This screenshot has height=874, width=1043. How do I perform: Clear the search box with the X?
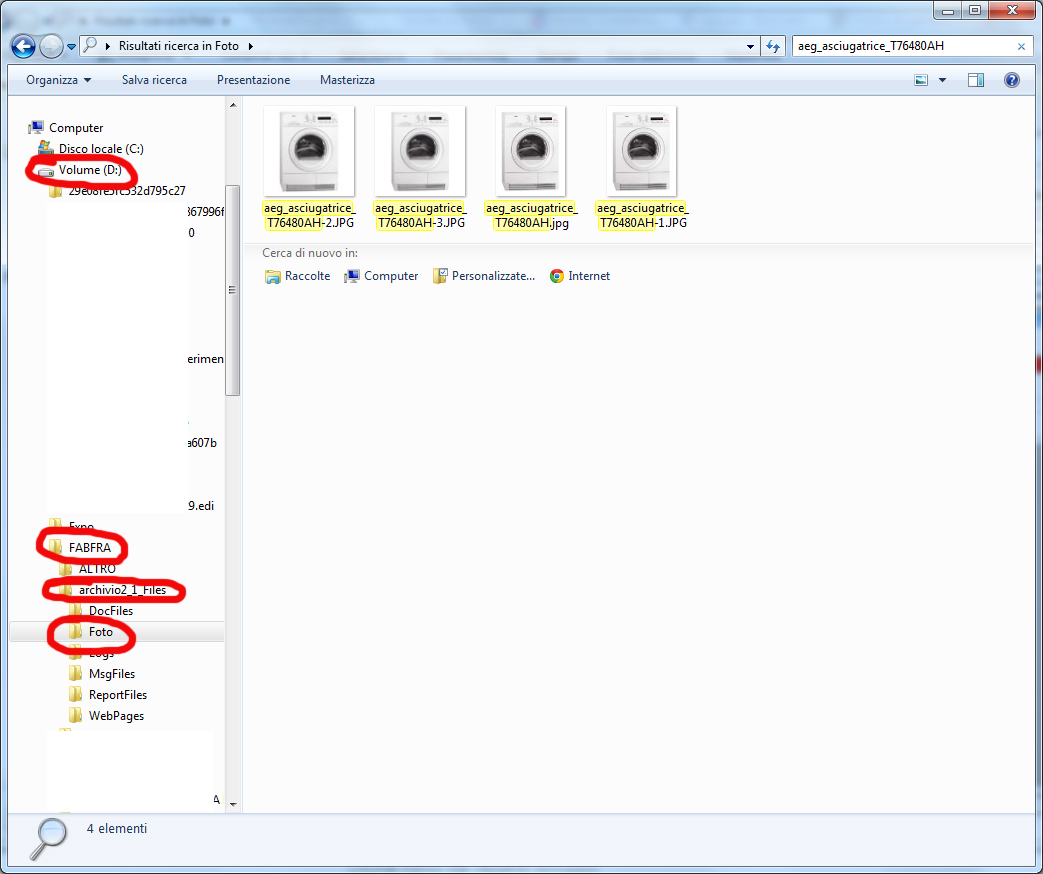tap(1021, 46)
